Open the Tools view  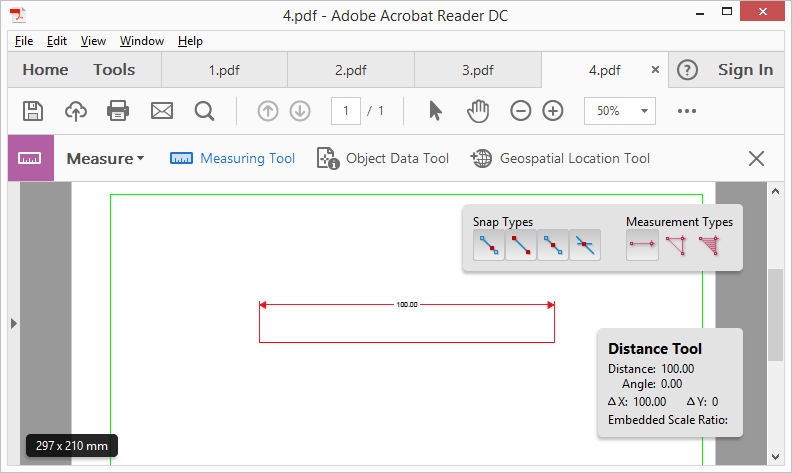pos(114,70)
